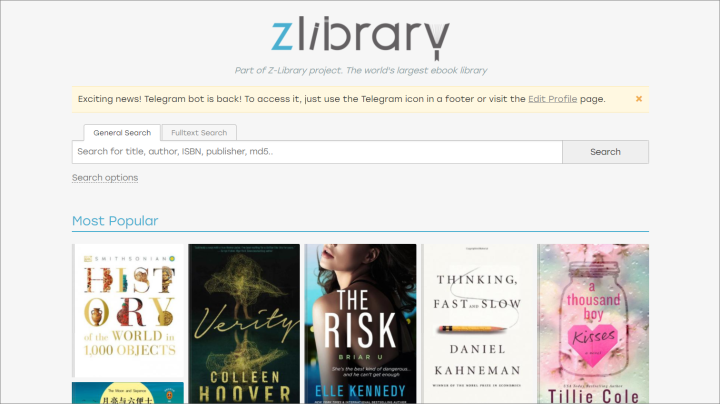Select The Risk by Elle Kennedy cover
Viewport: 720px width, 404px height.
pos(360,324)
